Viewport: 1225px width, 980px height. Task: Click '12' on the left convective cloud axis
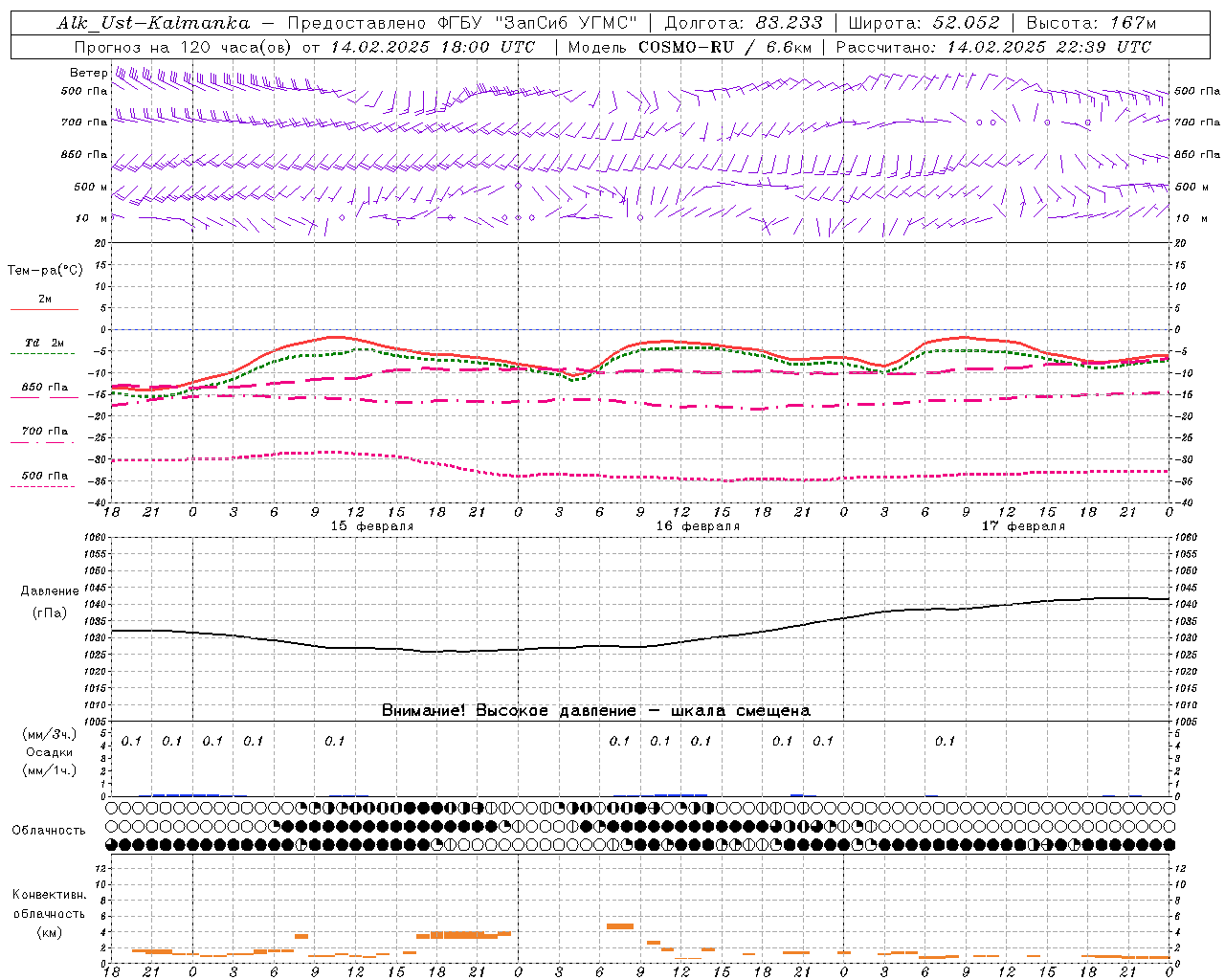pyautogui.click(x=102, y=869)
